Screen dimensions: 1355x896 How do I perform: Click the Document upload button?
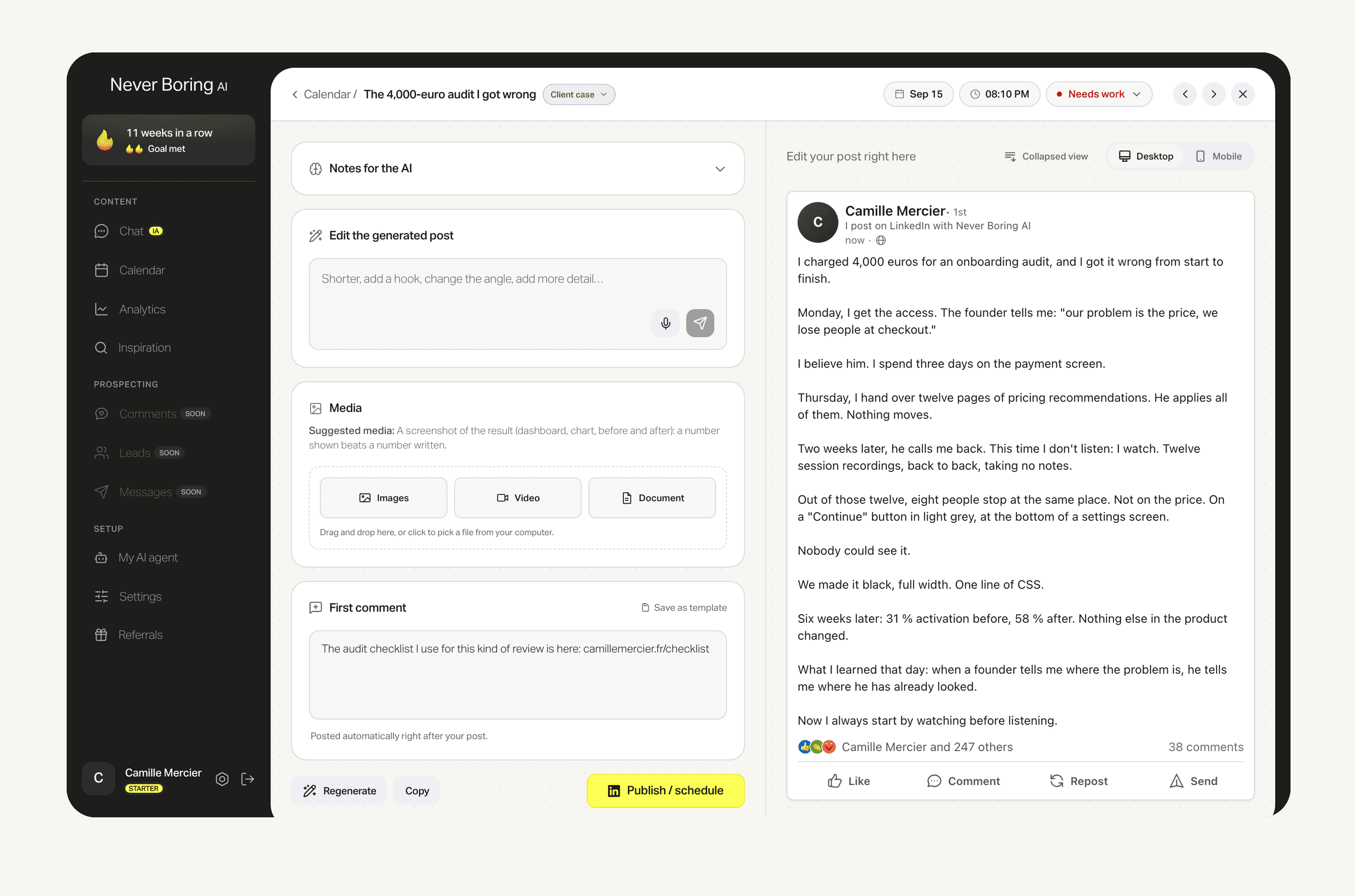point(652,498)
